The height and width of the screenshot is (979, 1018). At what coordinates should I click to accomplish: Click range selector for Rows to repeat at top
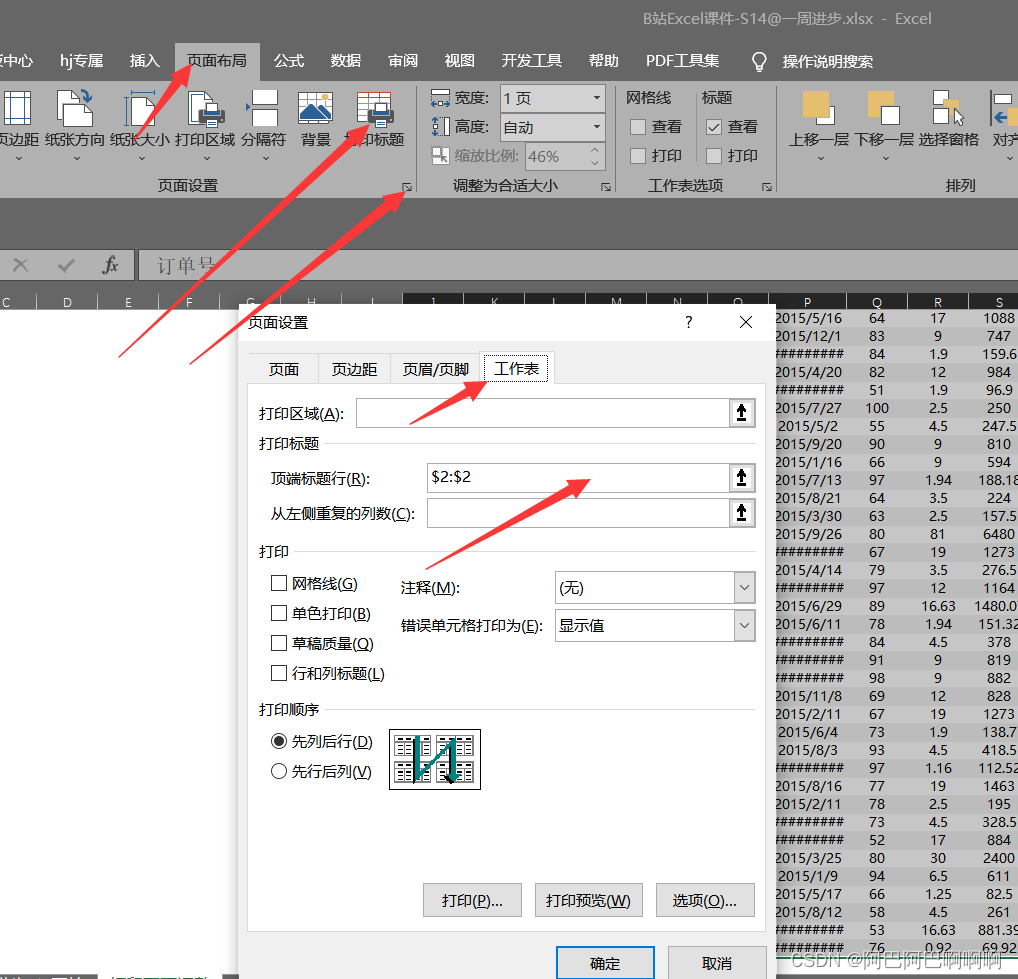741,478
